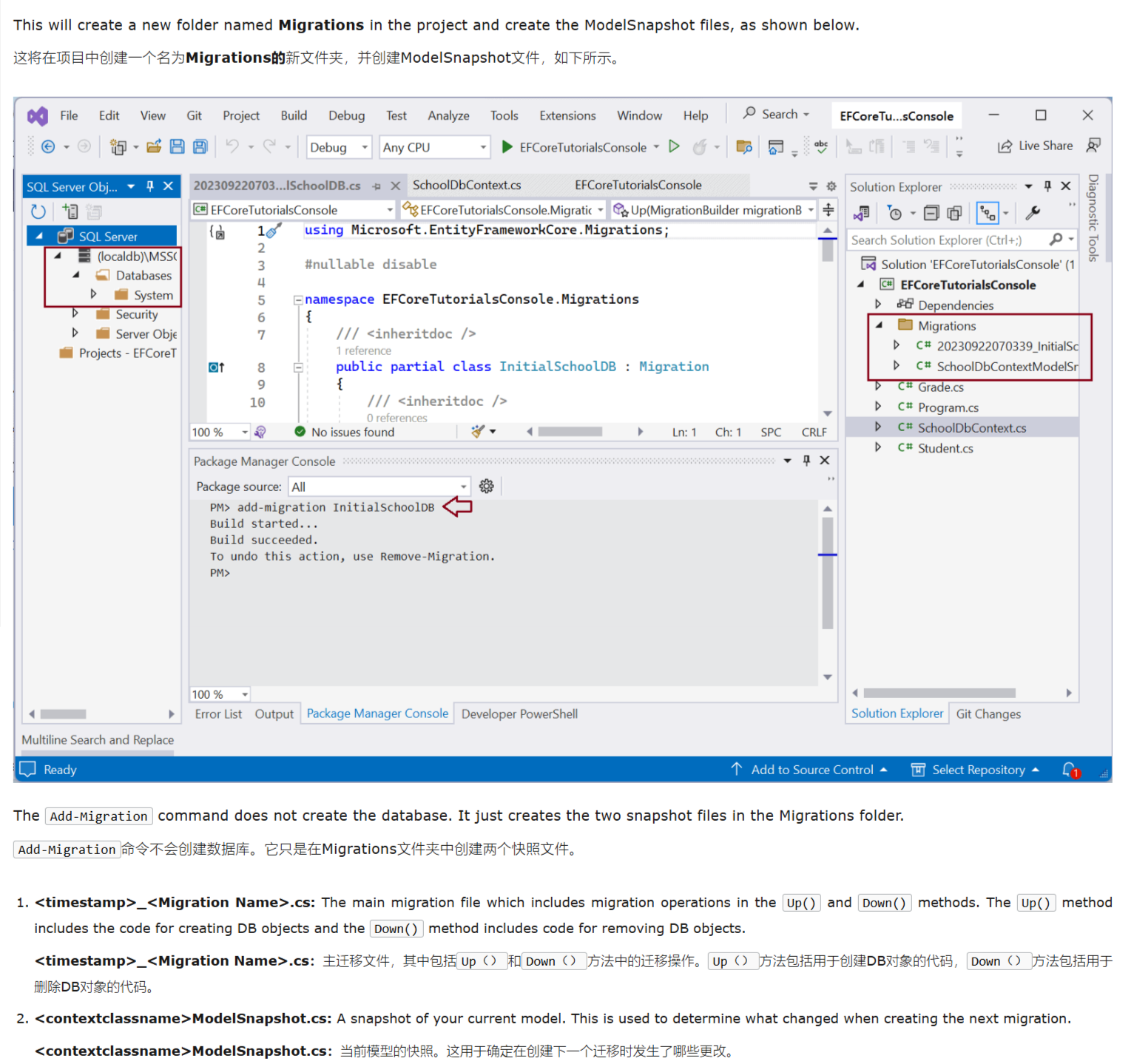Open the Up(MigrationBuilder) member dropdown

(714, 210)
